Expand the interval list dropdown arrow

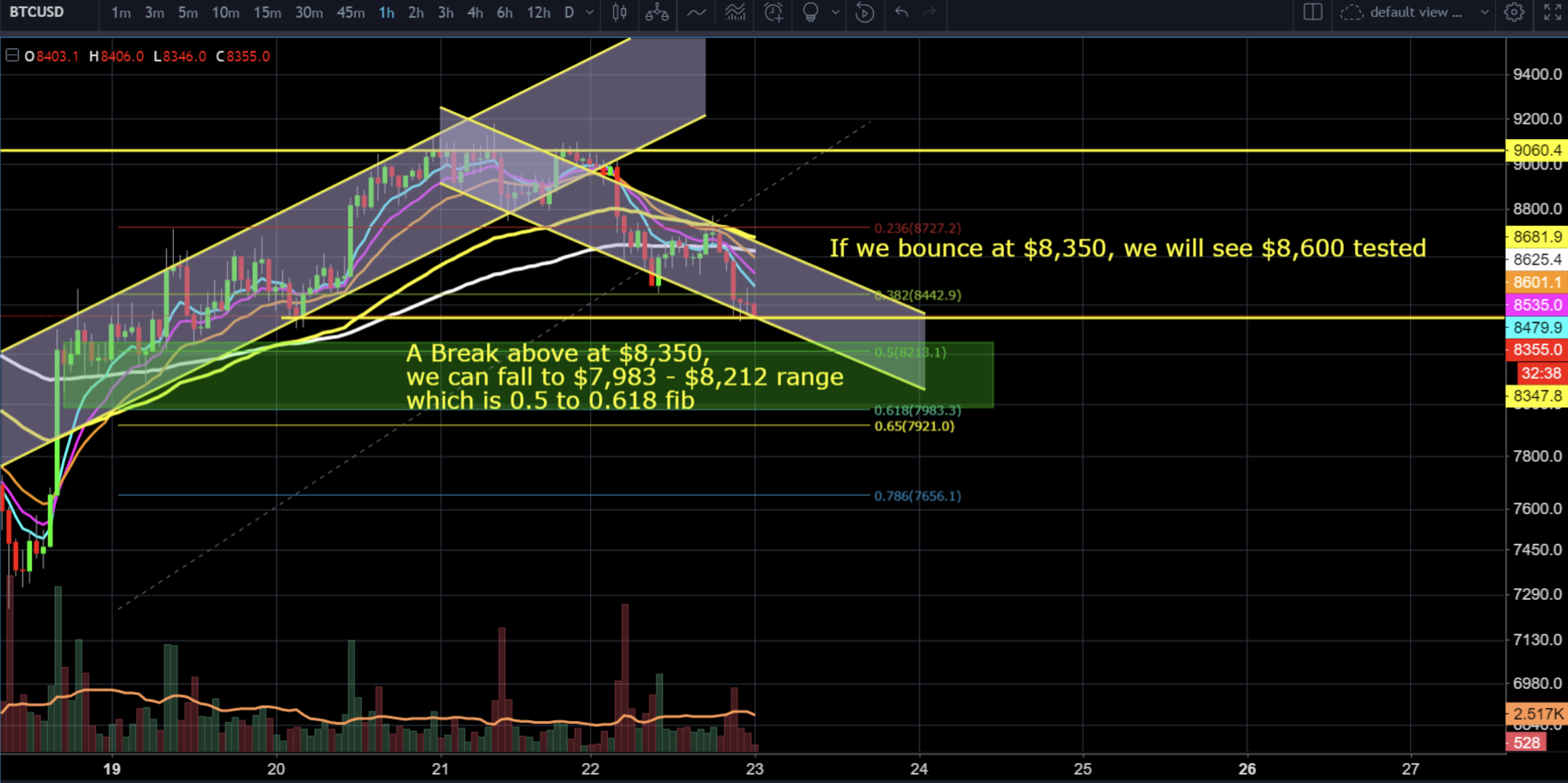(x=589, y=12)
